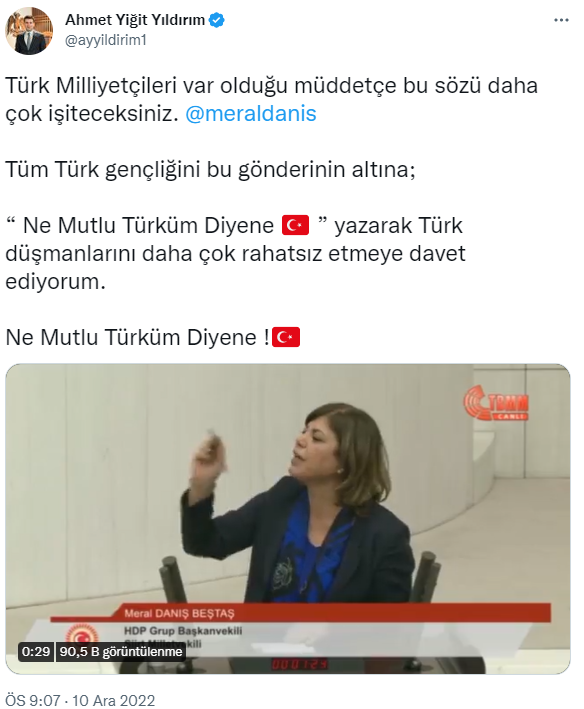The width and height of the screenshot is (584, 709).
Task: Click the line 'Tüm Türk gençliğini bu gönderinin altına'
Action: [x=210, y=170]
